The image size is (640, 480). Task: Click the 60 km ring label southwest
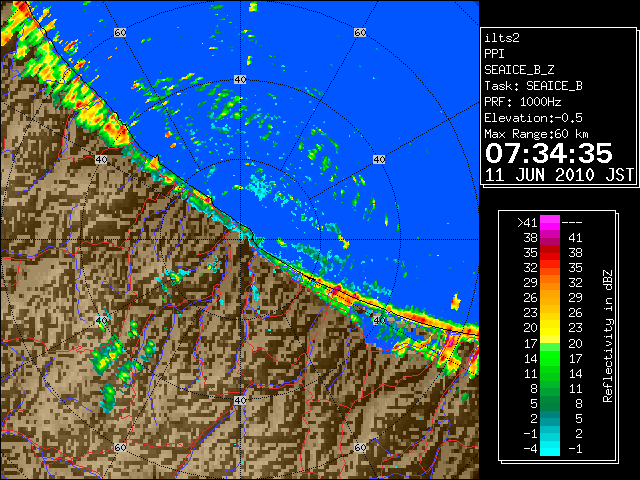120,447
